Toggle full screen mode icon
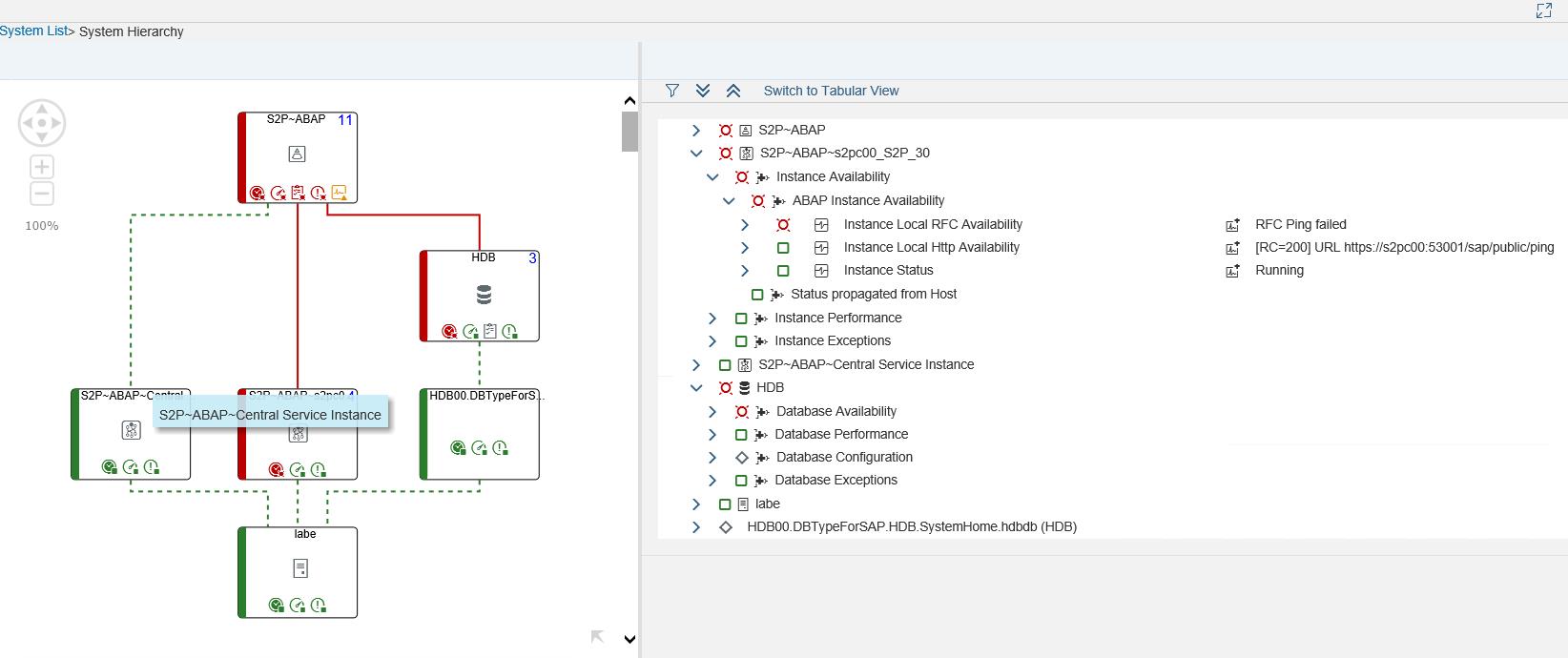1568x658 pixels. pos(1544,10)
